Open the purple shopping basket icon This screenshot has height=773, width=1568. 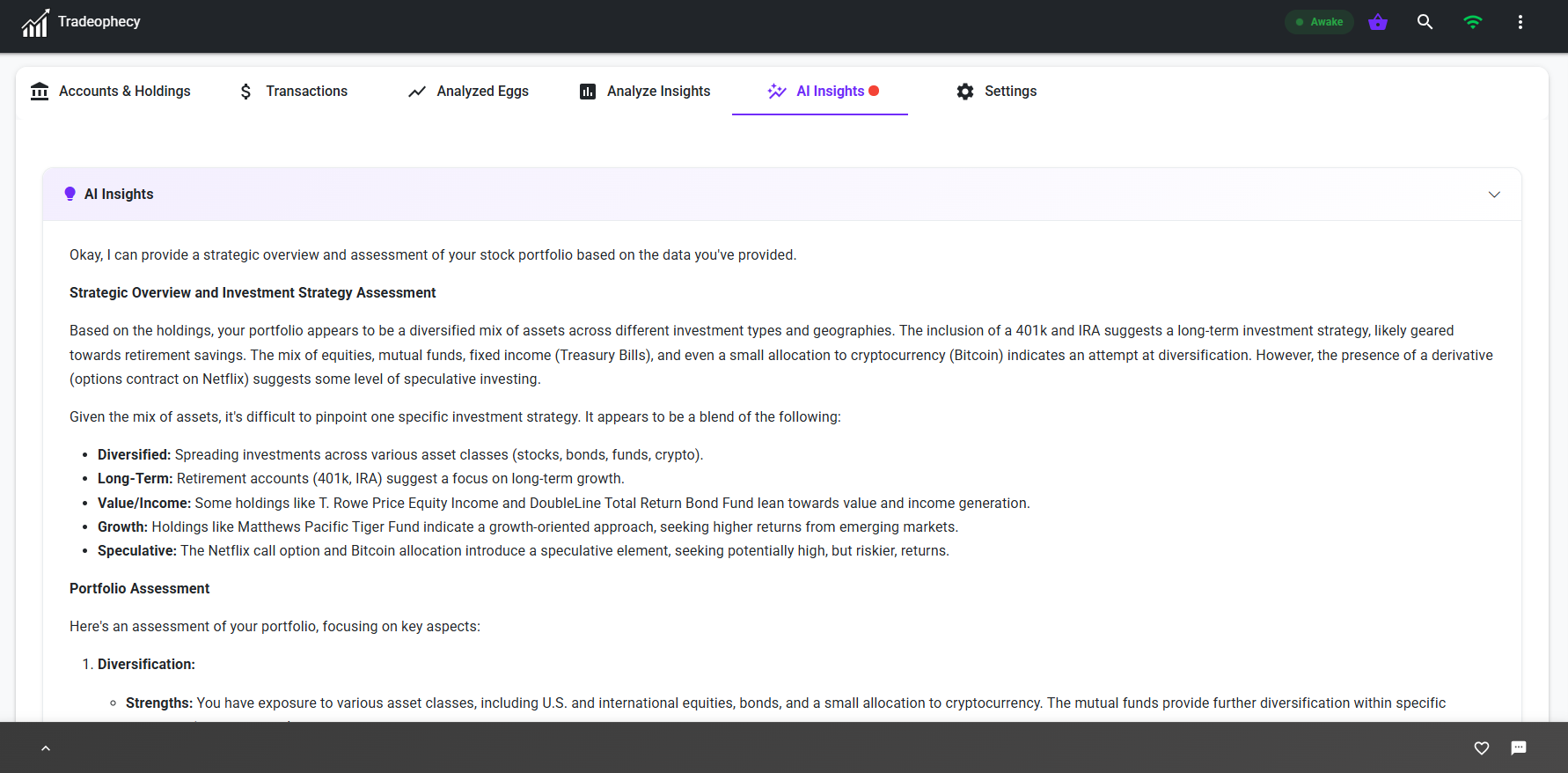click(1377, 21)
